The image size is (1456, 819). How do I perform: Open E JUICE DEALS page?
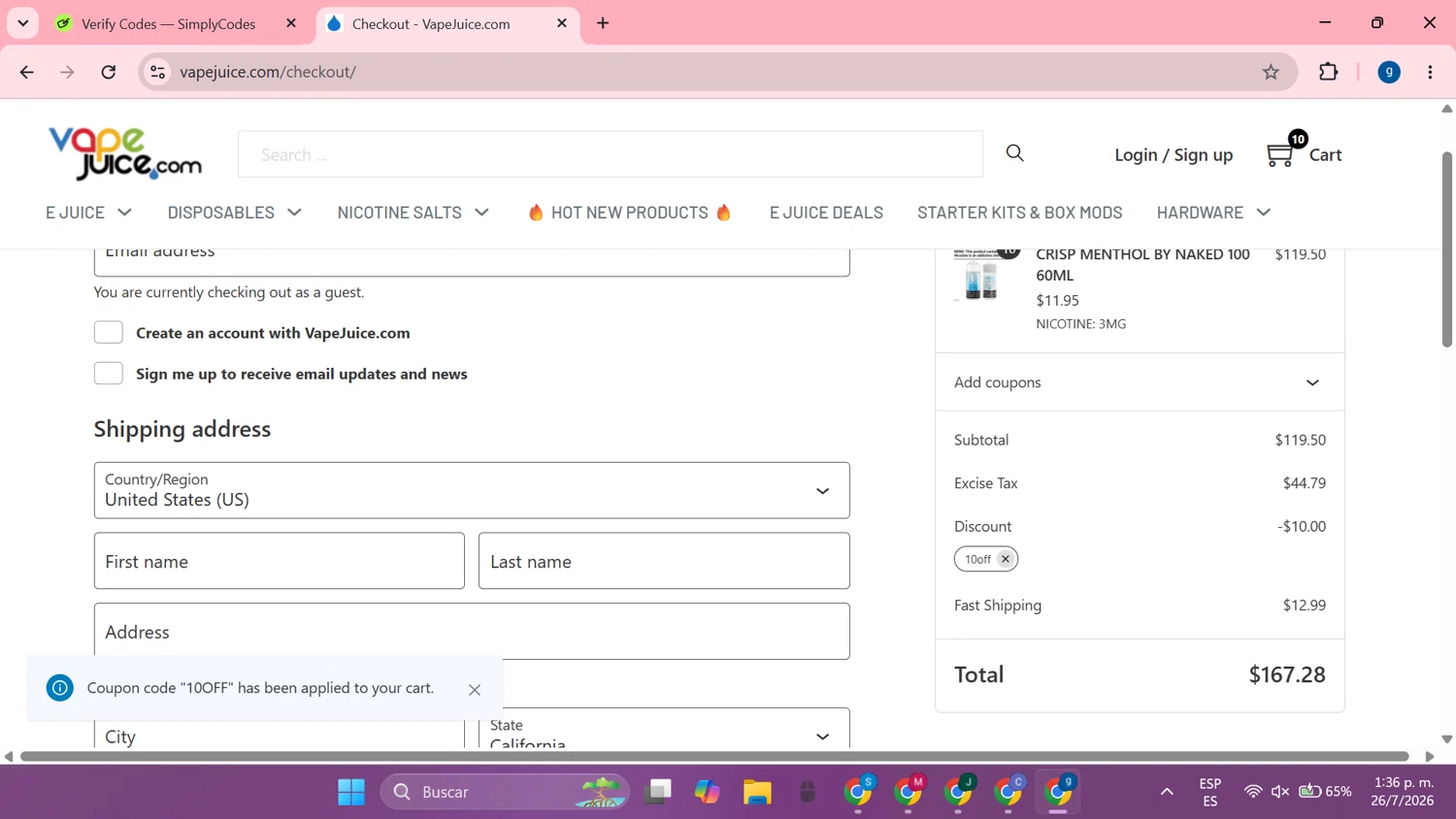coord(826,213)
